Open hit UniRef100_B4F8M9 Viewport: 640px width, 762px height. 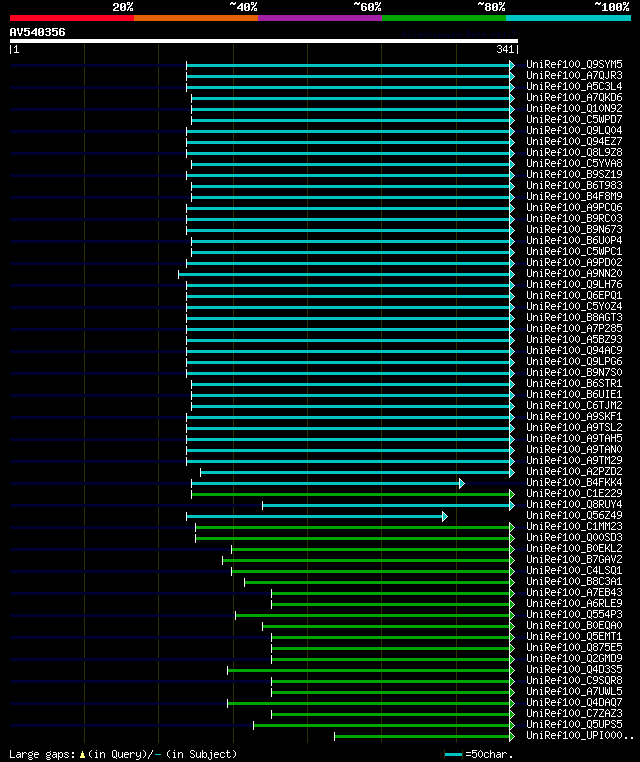click(574, 197)
